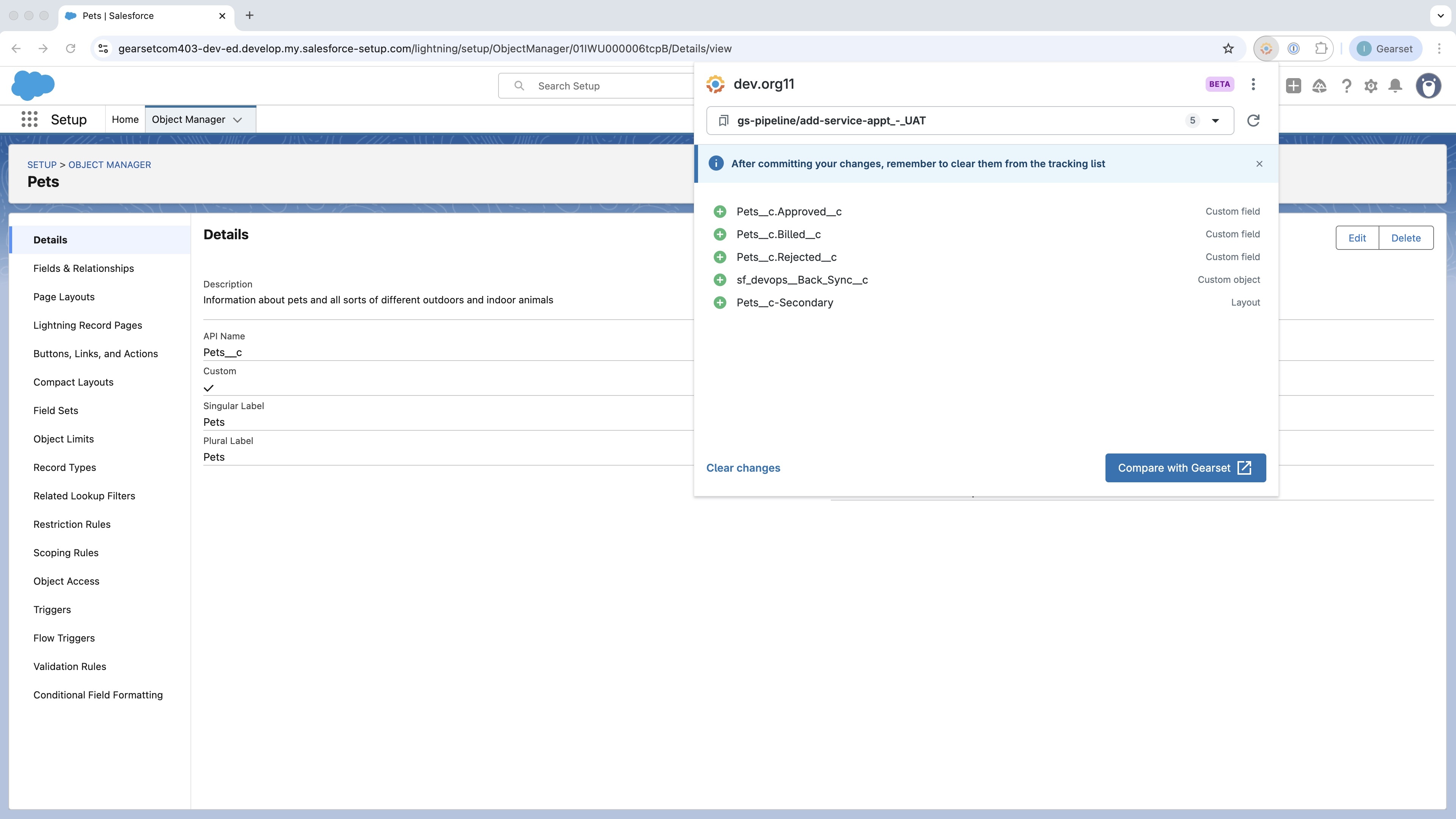Select the Gearset extension pin in the address bar
1456x819 pixels.
(1266, 49)
